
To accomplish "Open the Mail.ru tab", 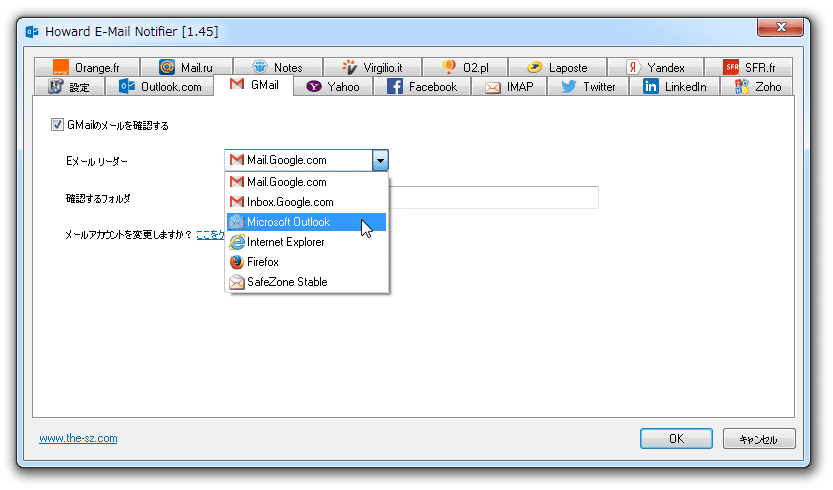I will pyautogui.click(x=186, y=67).
